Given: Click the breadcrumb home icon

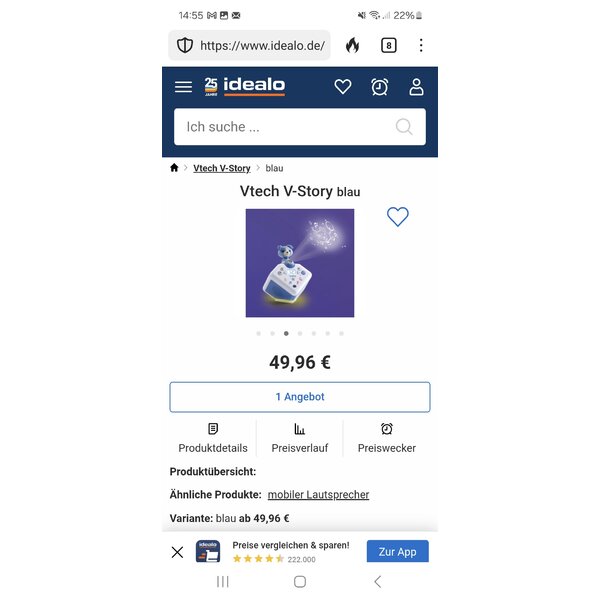Looking at the screenshot, I should [174, 168].
